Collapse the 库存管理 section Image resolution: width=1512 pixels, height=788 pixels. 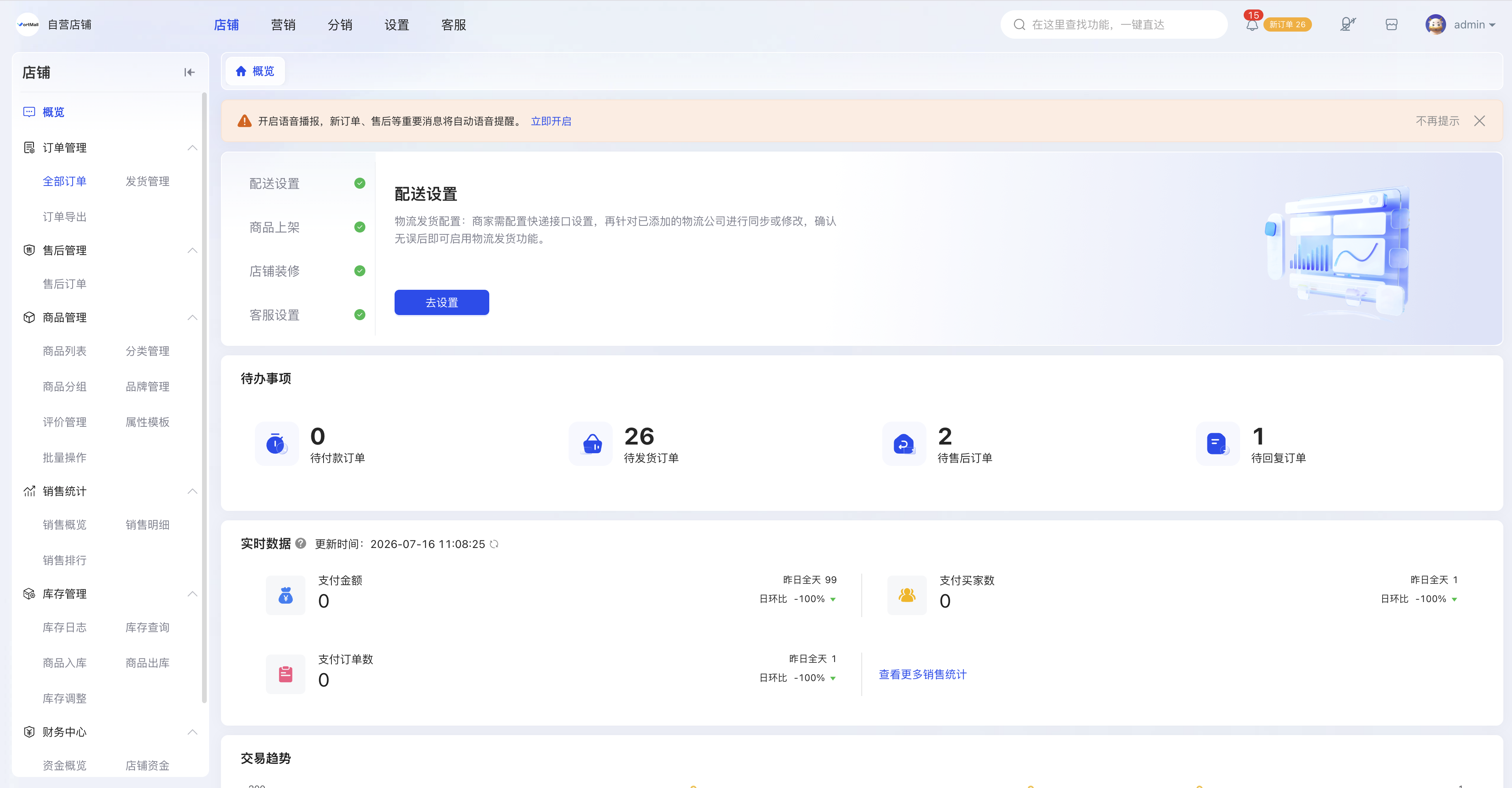(x=192, y=594)
